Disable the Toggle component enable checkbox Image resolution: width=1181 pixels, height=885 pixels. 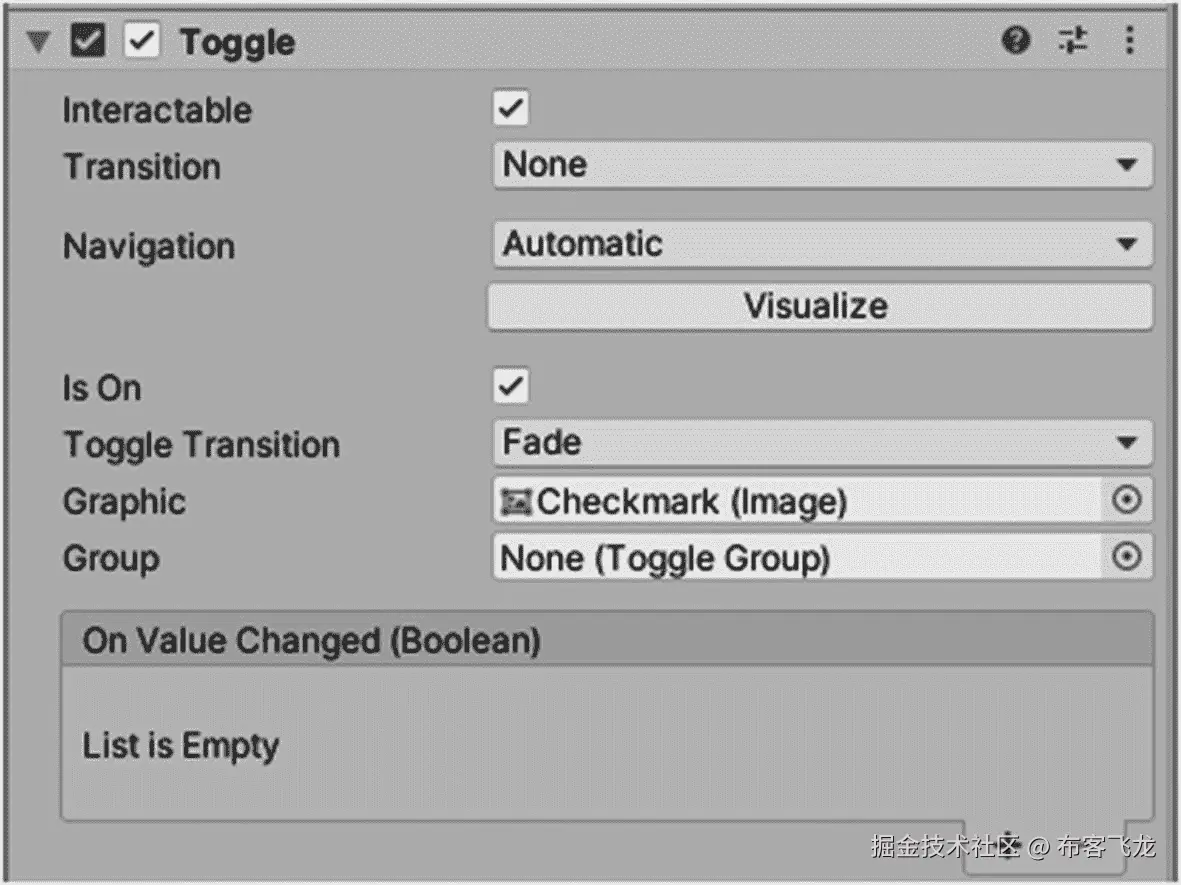pyautogui.click(x=142, y=40)
